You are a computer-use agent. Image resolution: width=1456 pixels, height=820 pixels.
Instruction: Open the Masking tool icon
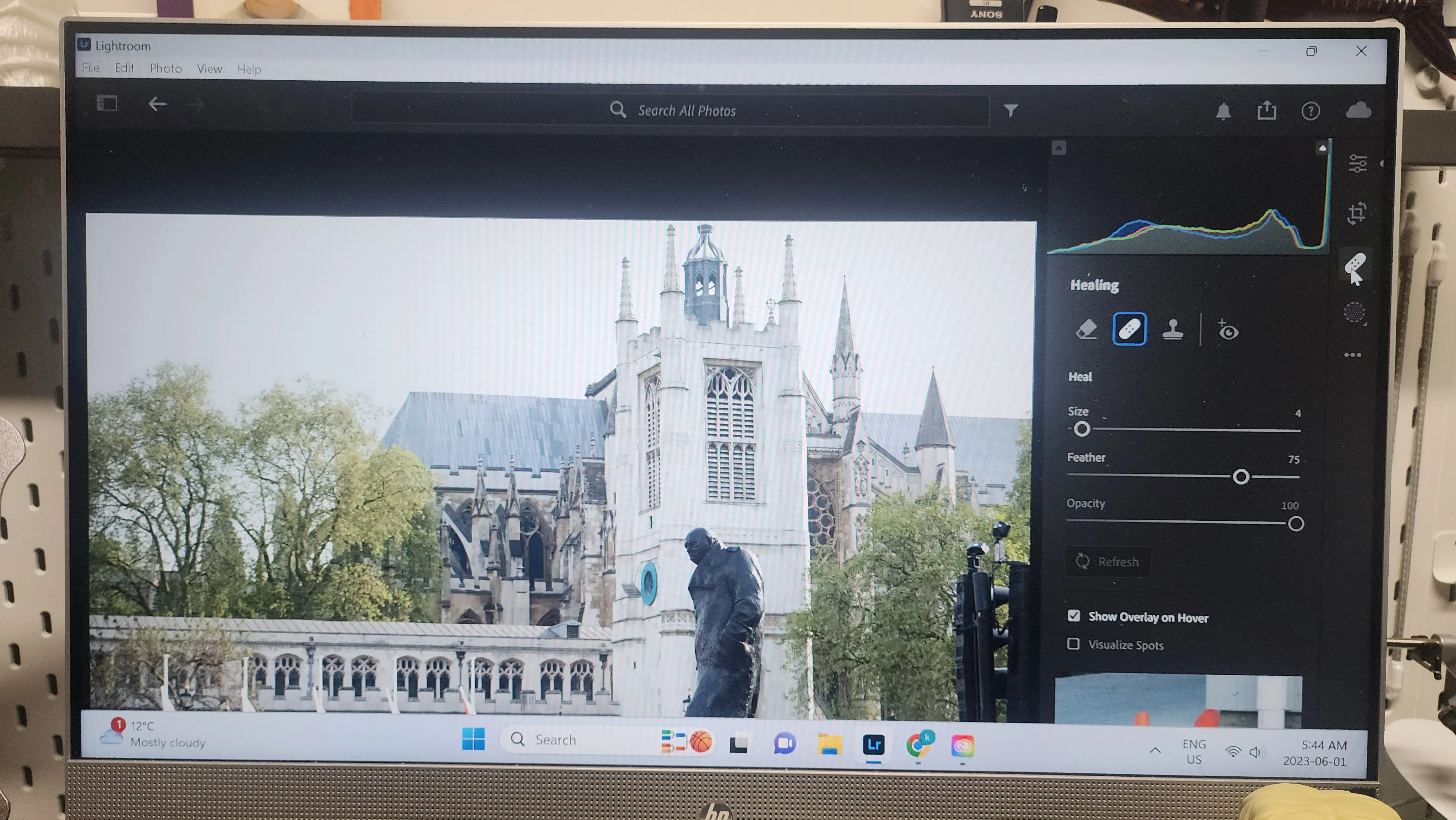(x=1354, y=312)
